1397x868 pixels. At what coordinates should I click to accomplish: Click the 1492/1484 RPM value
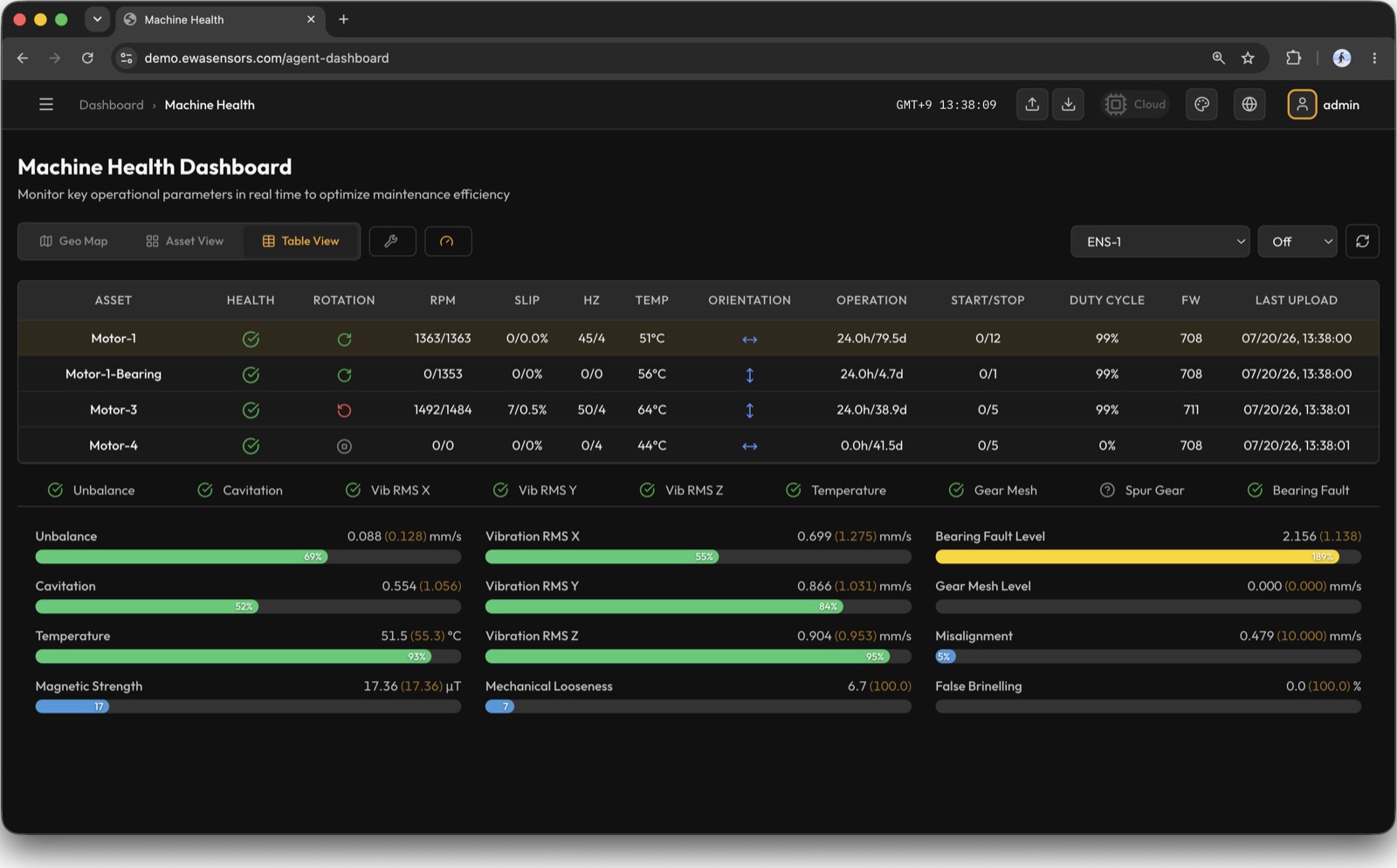443,410
